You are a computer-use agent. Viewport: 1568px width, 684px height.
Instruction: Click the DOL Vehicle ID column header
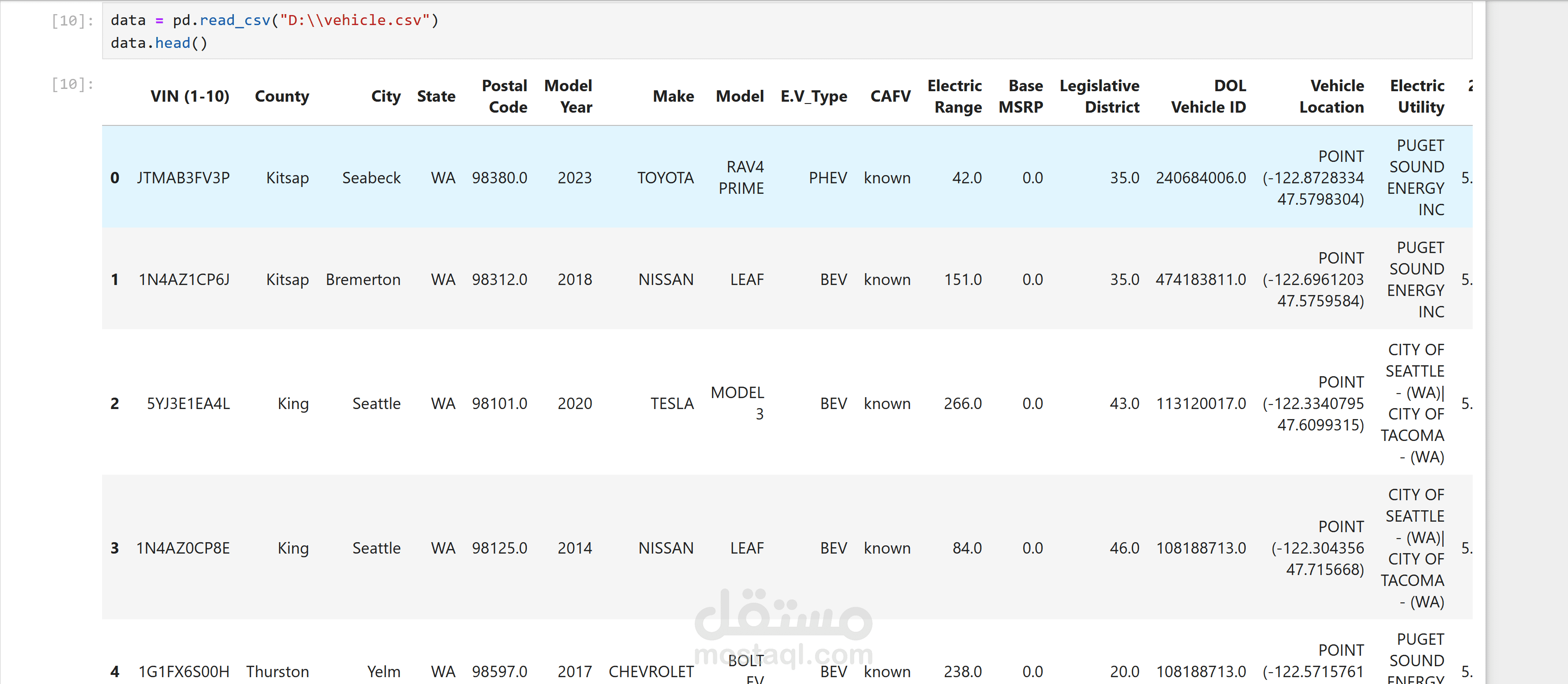pyautogui.click(x=1208, y=96)
